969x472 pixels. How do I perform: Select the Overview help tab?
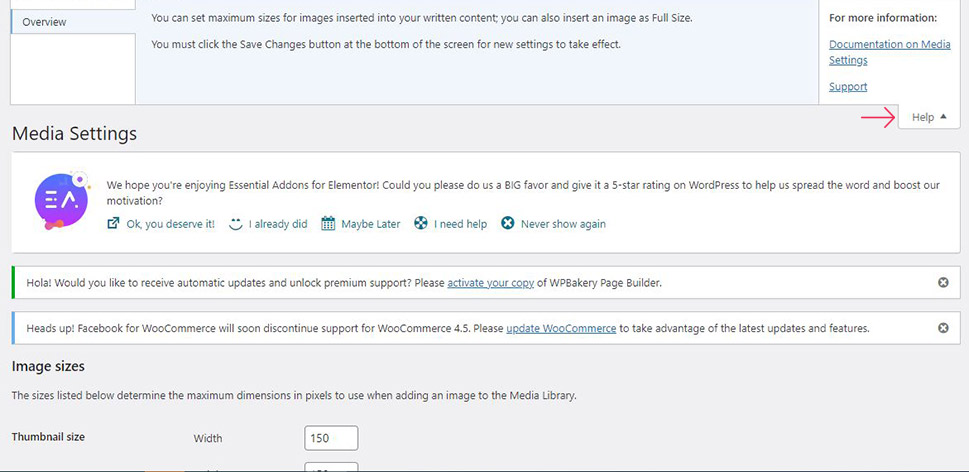[72, 21]
